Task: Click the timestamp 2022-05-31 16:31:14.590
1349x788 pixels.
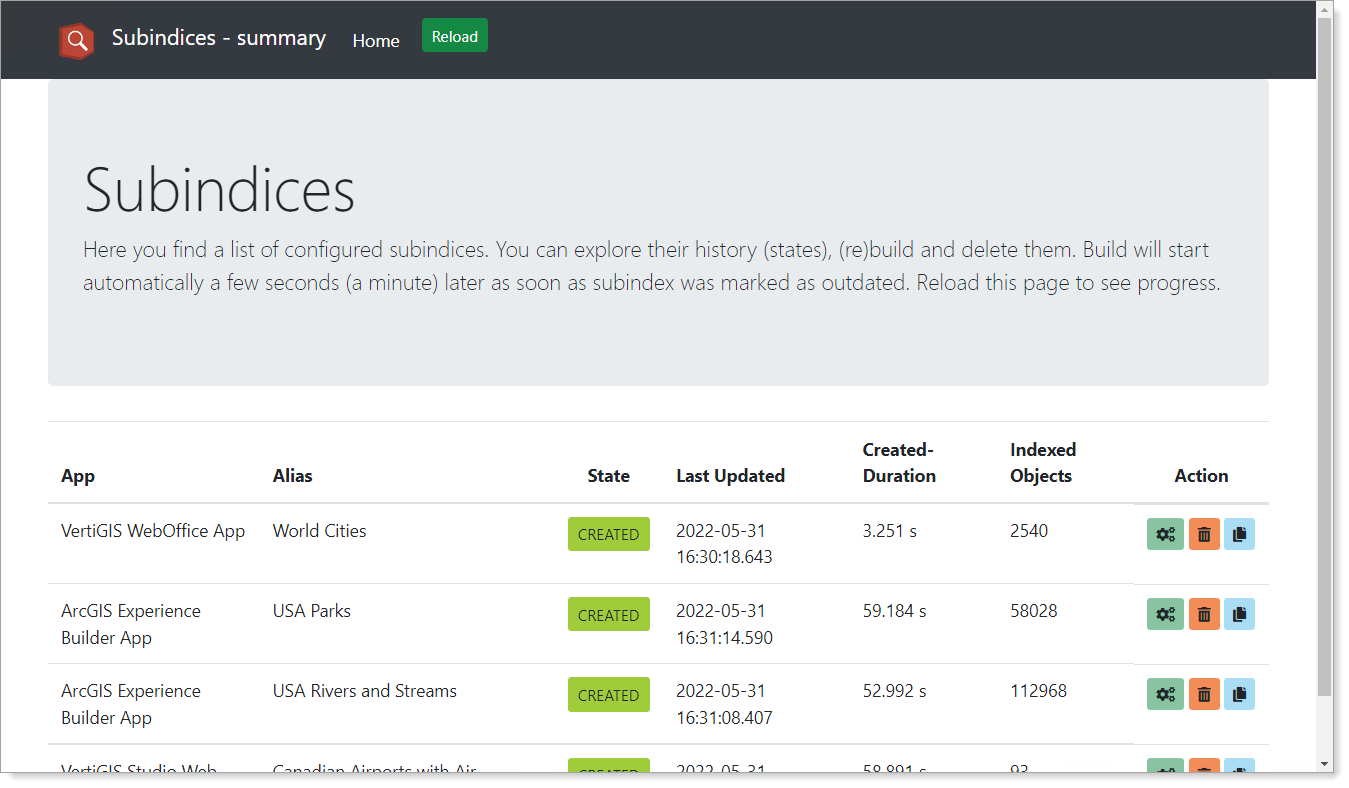Action: (x=724, y=624)
